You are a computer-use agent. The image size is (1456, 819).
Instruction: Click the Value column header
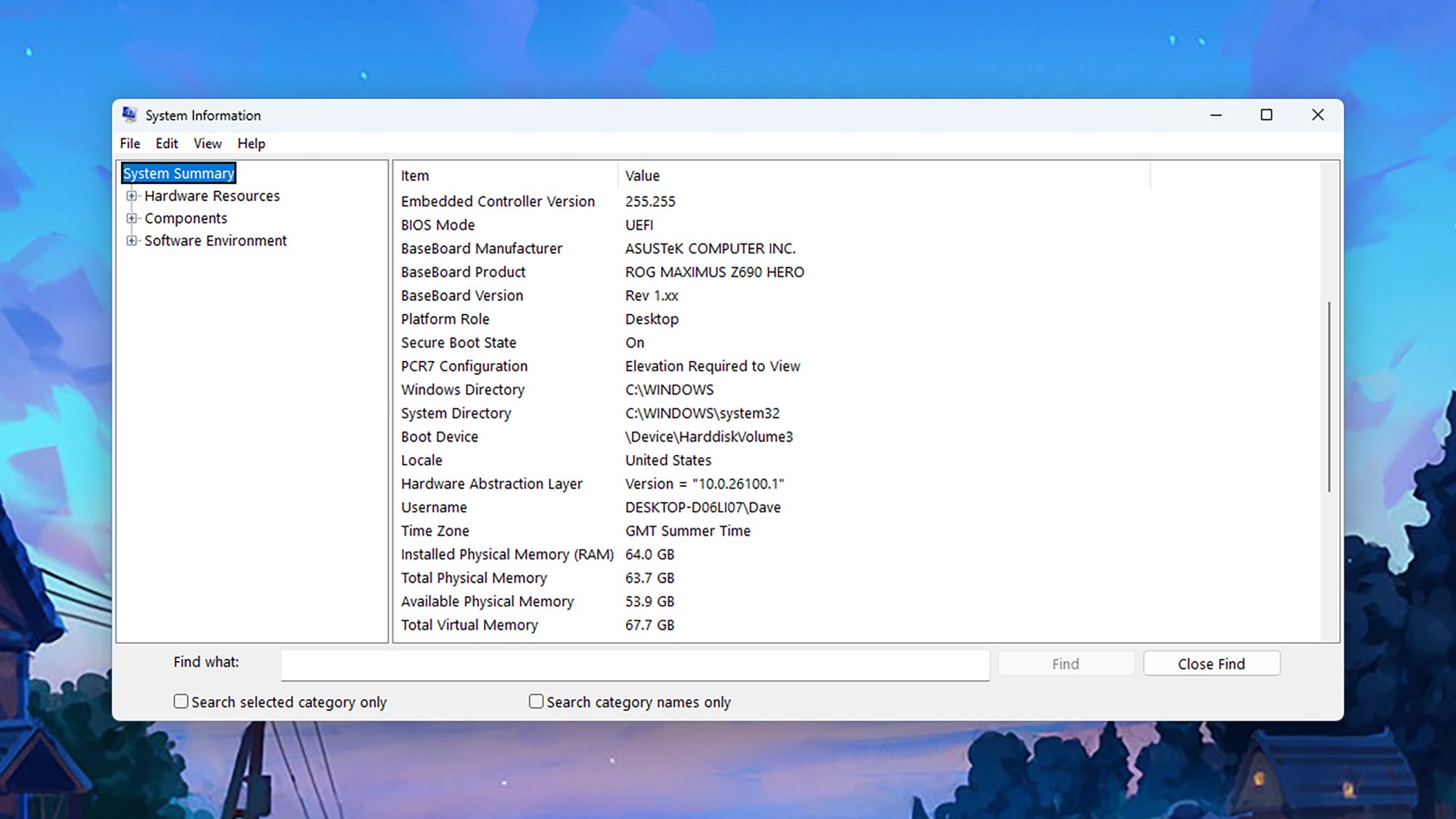coord(884,175)
